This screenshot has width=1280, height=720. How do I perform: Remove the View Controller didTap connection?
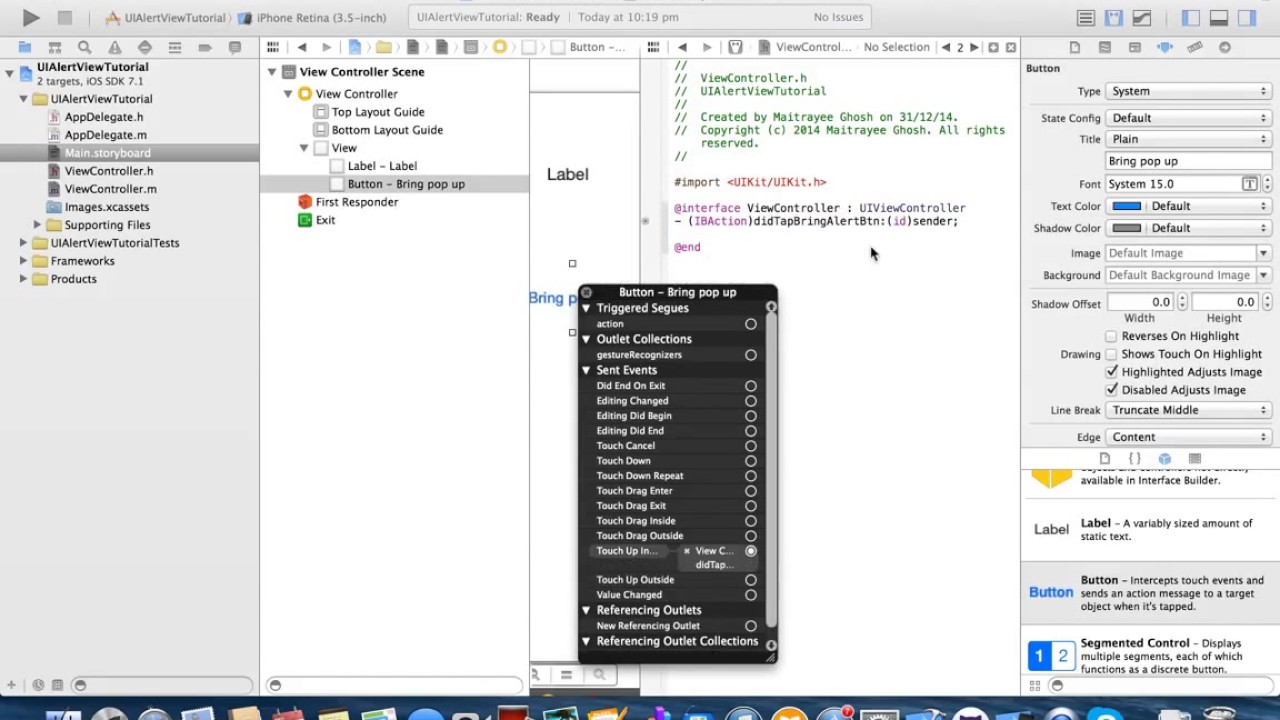(x=686, y=551)
